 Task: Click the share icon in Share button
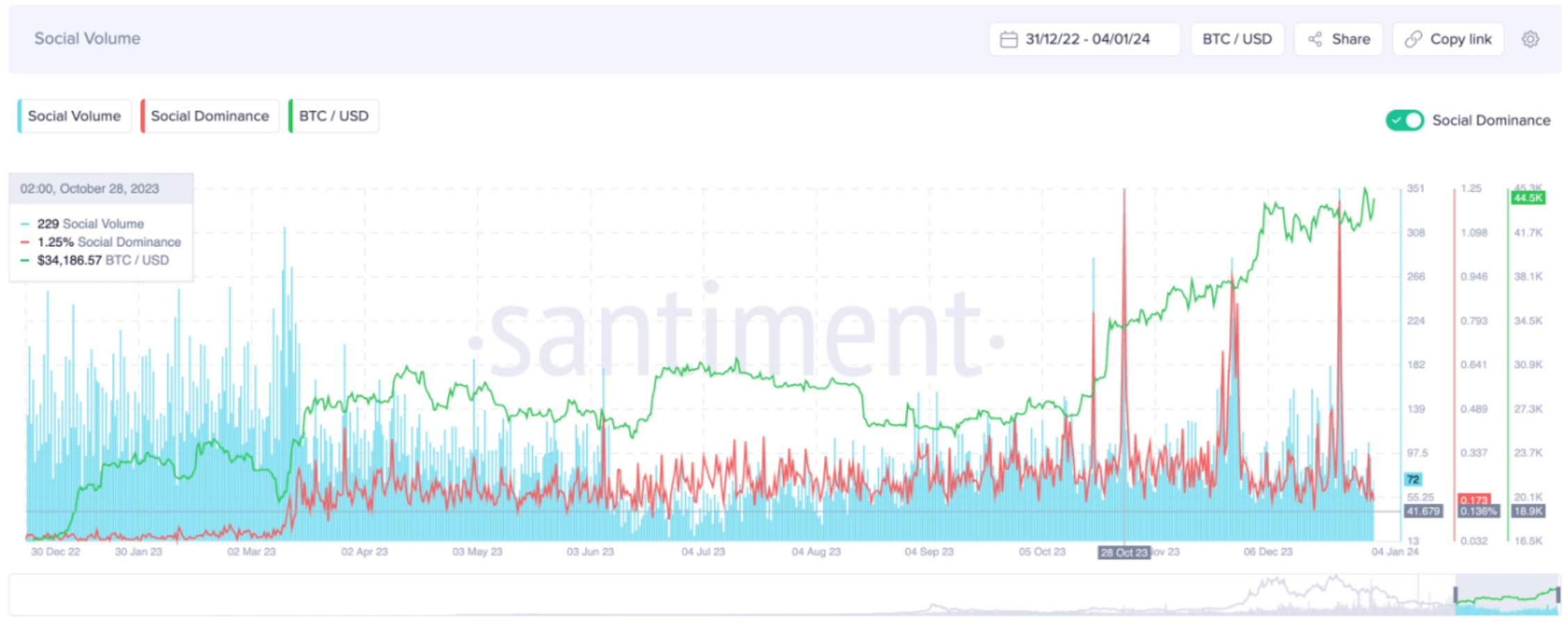pos(1315,40)
